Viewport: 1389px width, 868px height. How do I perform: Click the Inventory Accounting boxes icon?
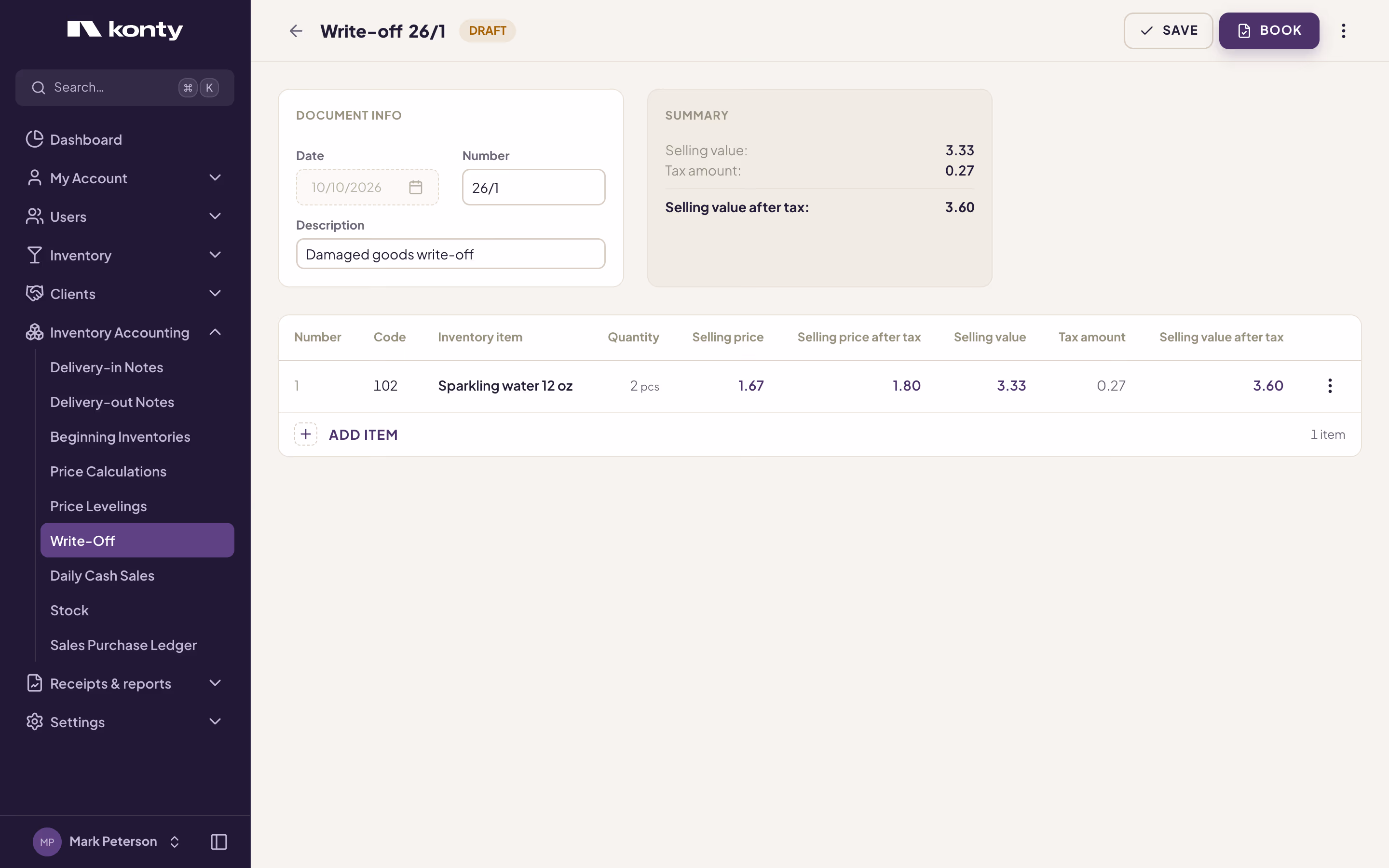pyautogui.click(x=34, y=332)
